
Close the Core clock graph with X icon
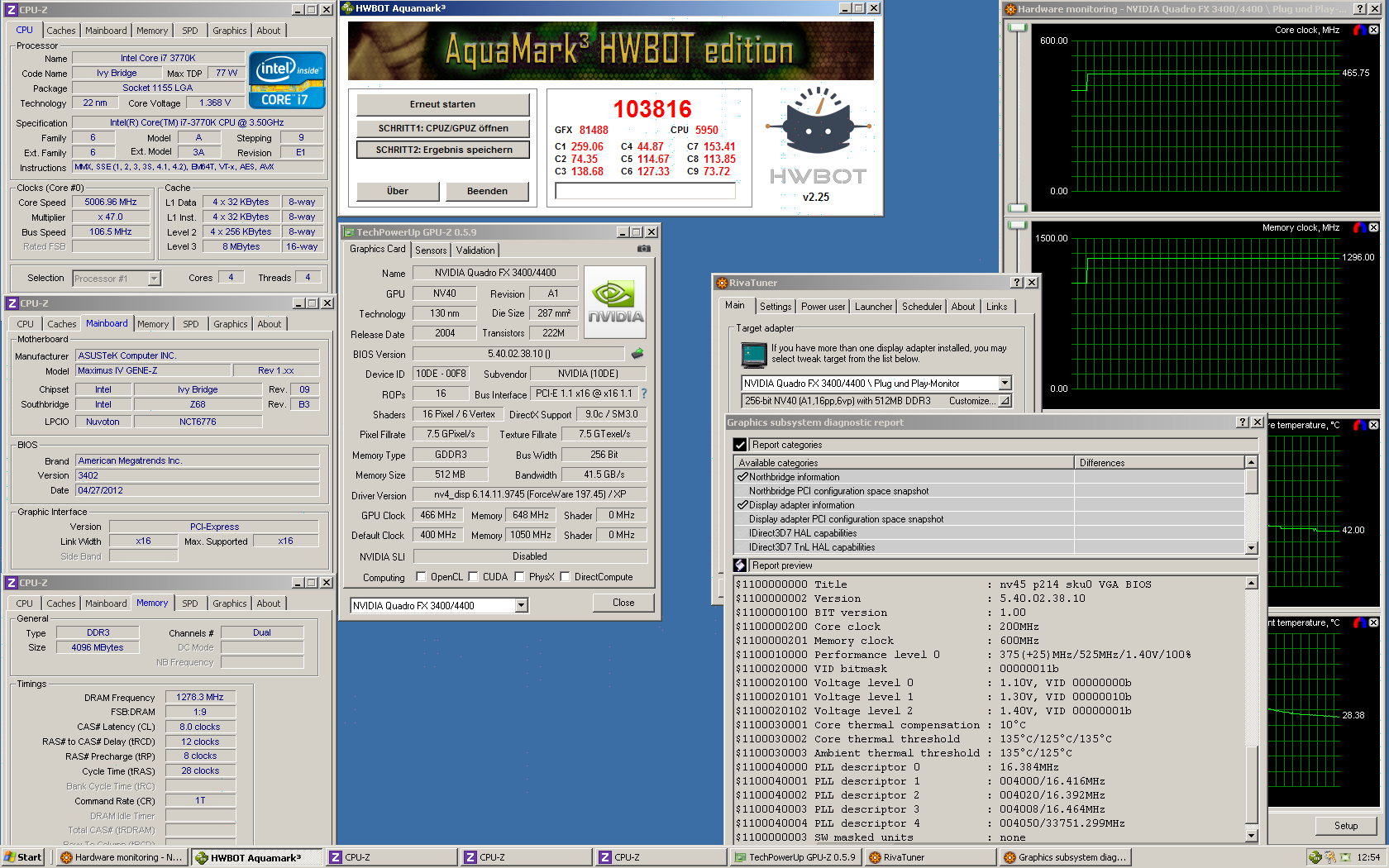click(x=1373, y=30)
